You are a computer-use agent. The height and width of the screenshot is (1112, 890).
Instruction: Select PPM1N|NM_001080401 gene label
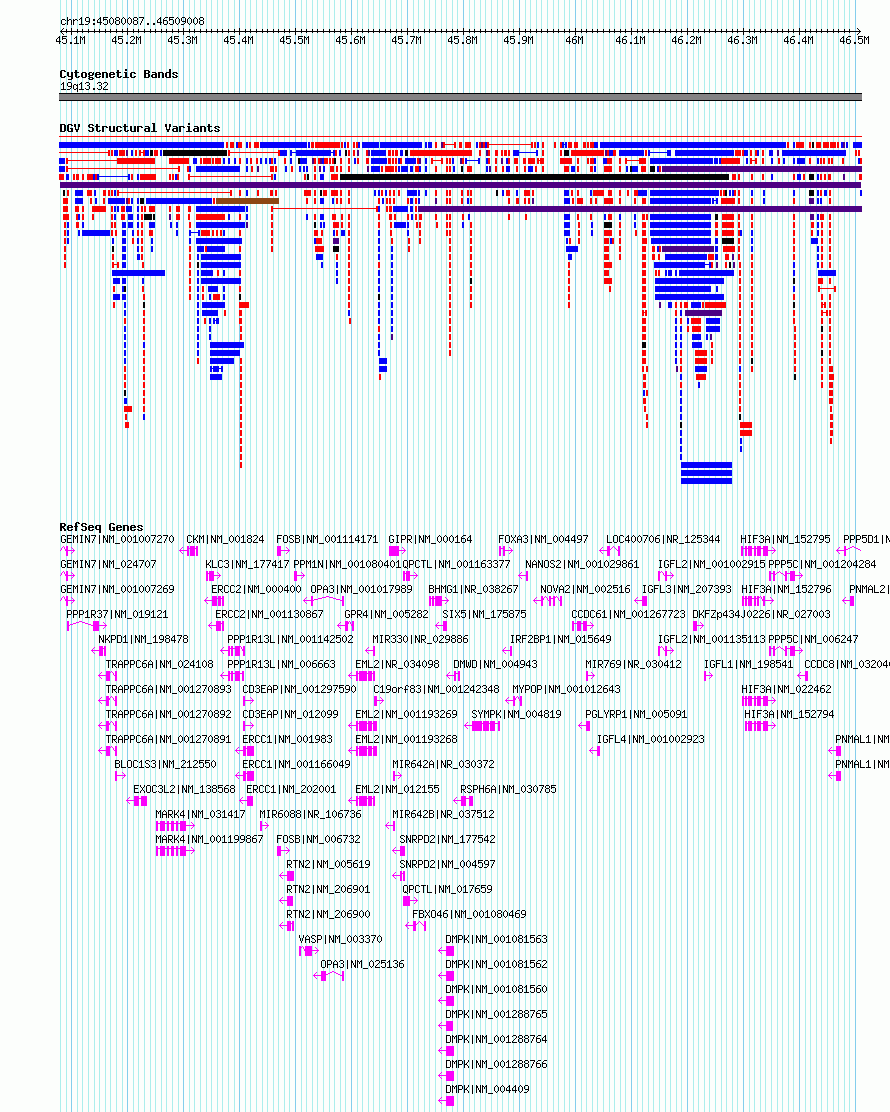point(347,564)
